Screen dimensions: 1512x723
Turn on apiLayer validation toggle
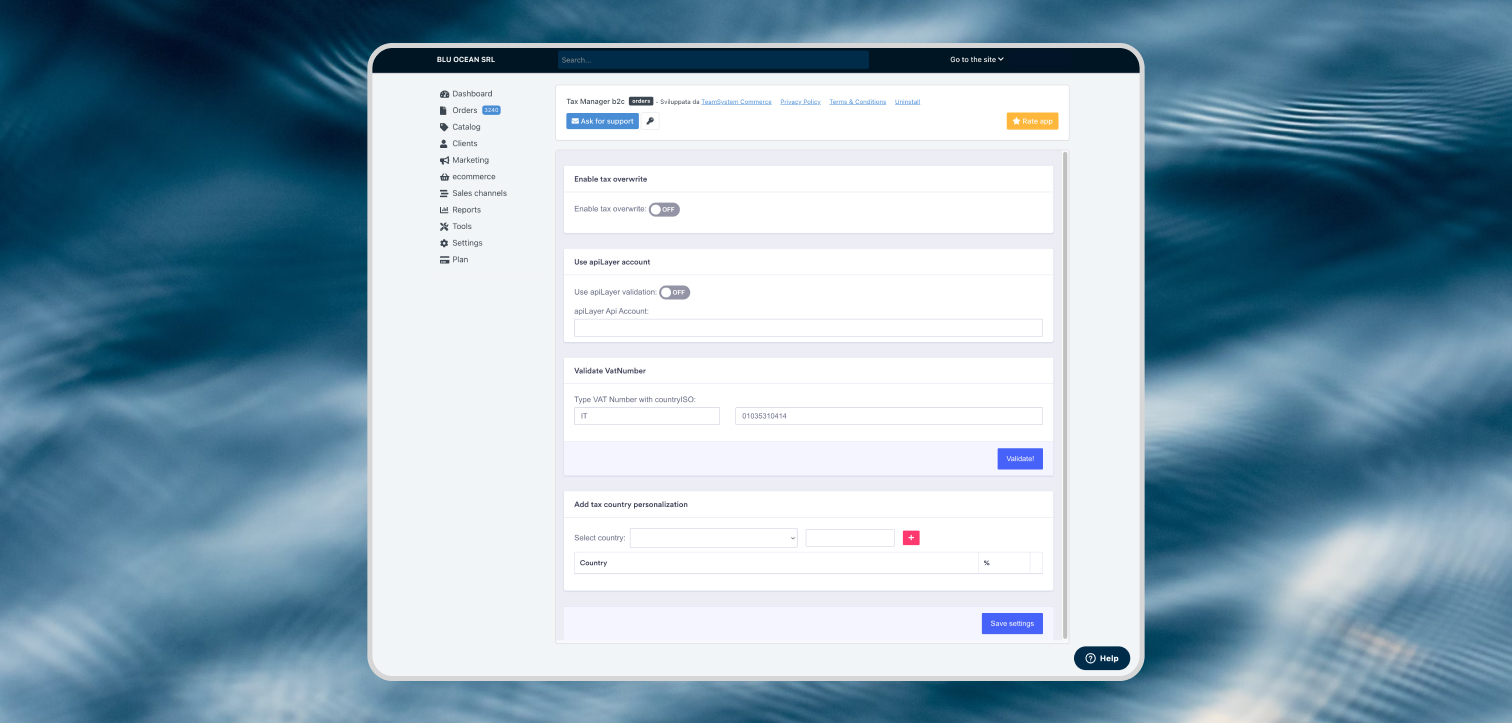(x=675, y=293)
